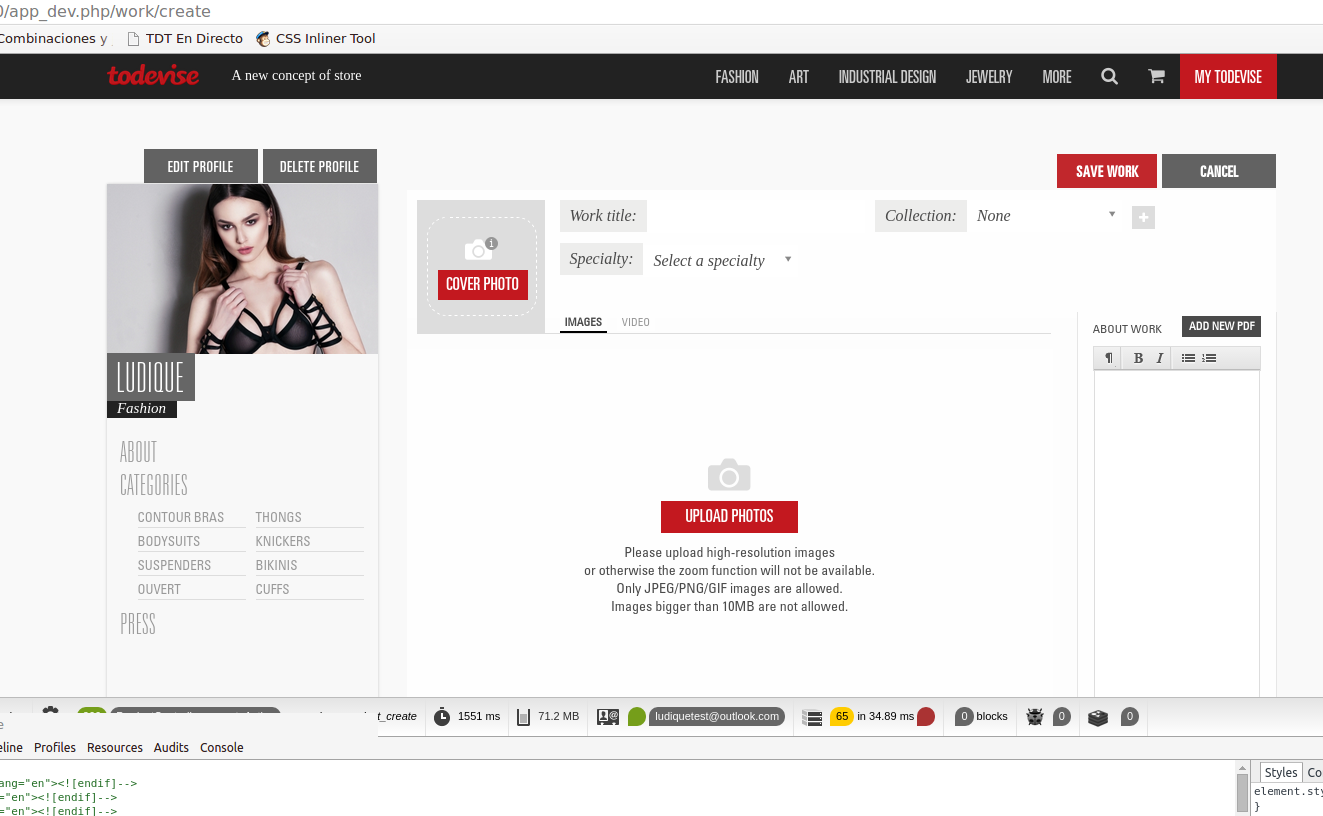Switch to the IMAGES tab
Image resolution: width=1323 pixels, height=816 pixels.
pyautogui.click(x=583, y=322)
